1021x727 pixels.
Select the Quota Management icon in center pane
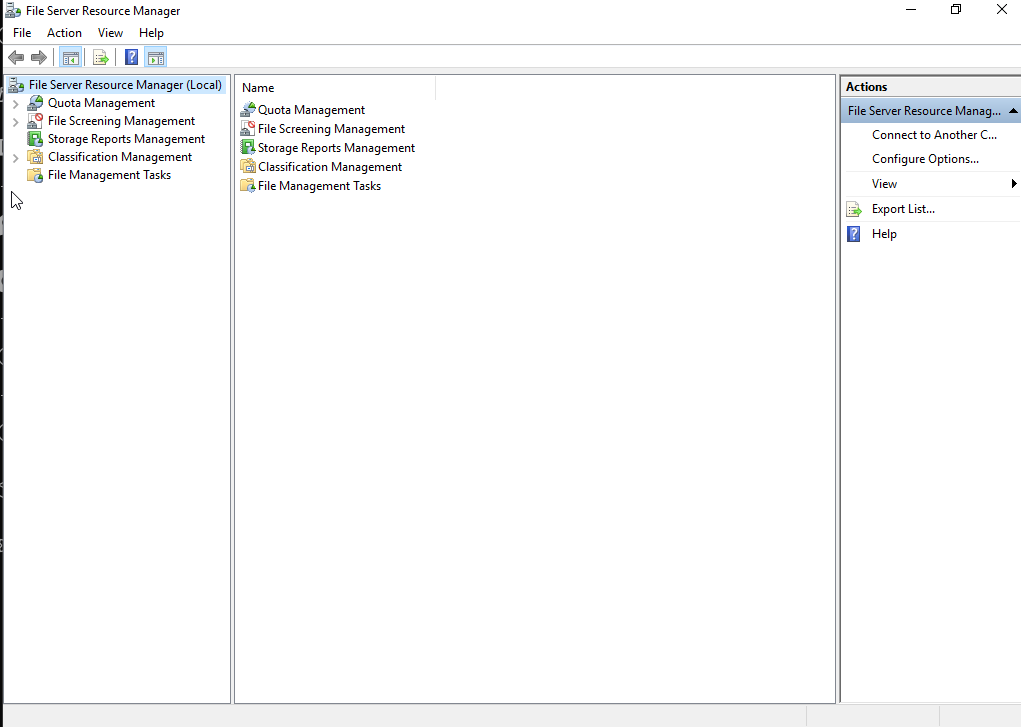point(303,109)
